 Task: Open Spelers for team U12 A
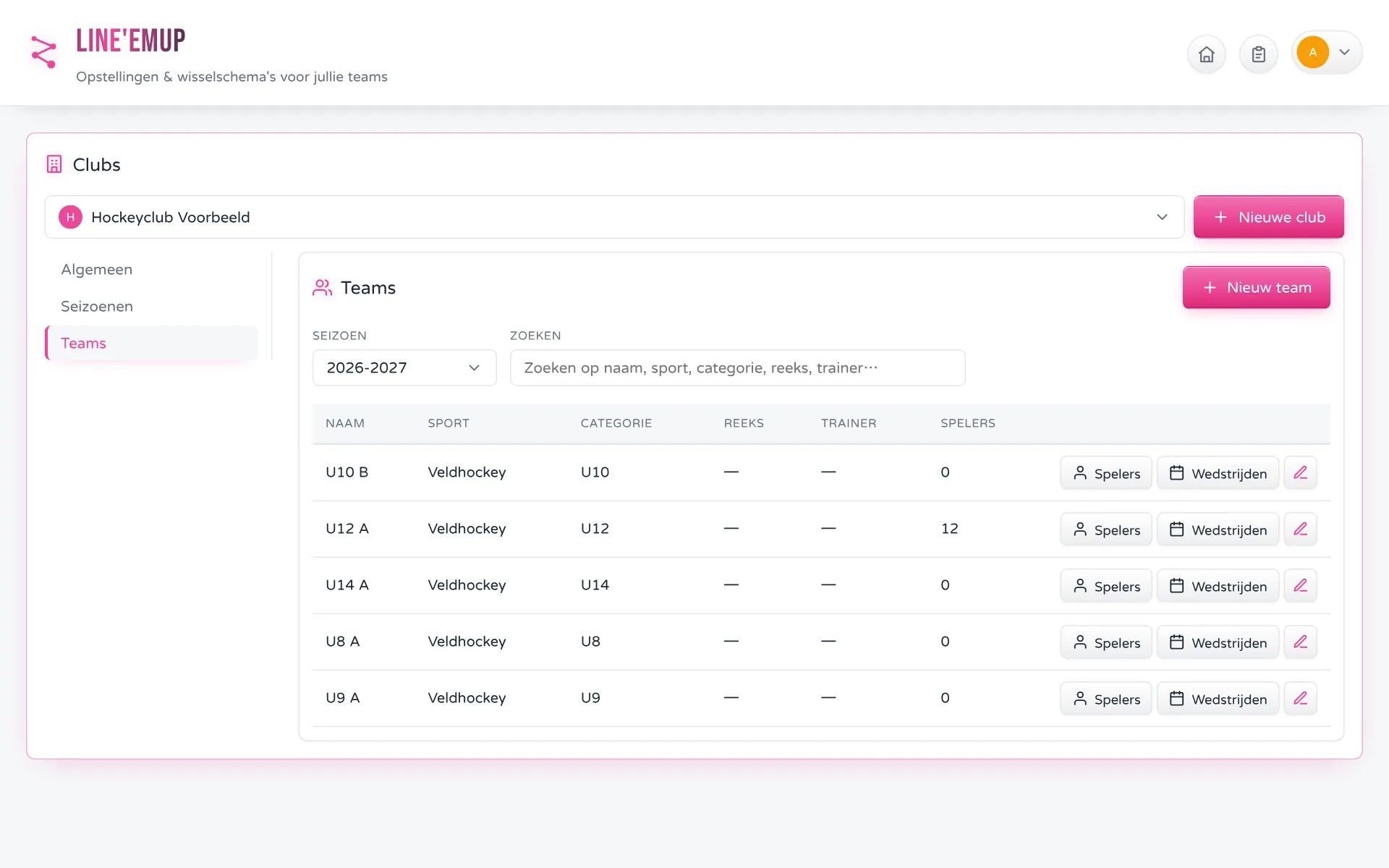1105,529
